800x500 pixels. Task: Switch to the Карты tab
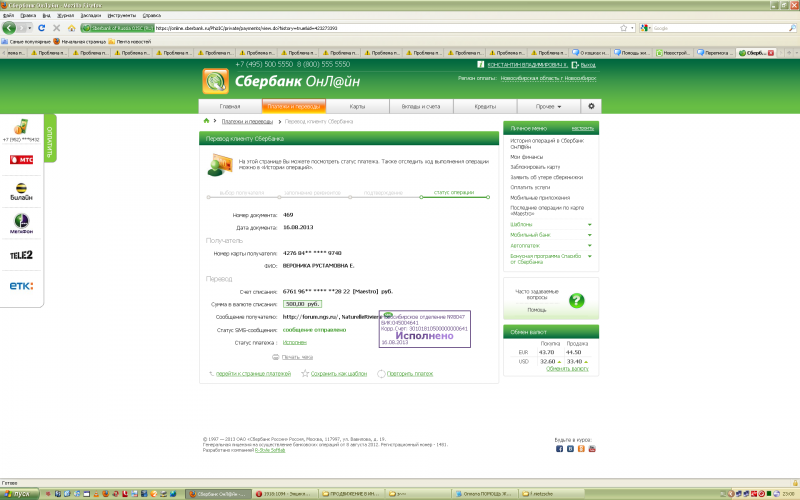point(357,106)
